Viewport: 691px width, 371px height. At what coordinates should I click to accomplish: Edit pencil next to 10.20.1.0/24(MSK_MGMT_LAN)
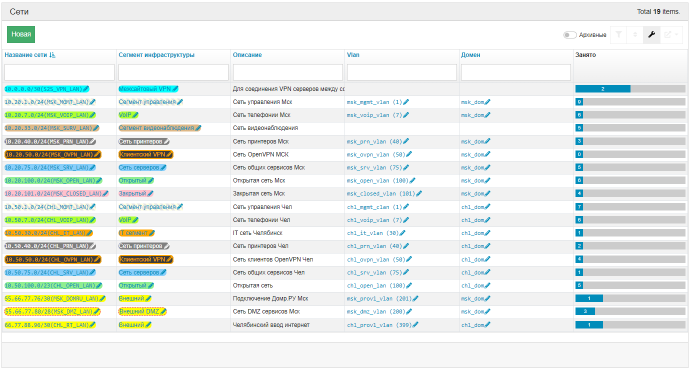pos(93,102)
